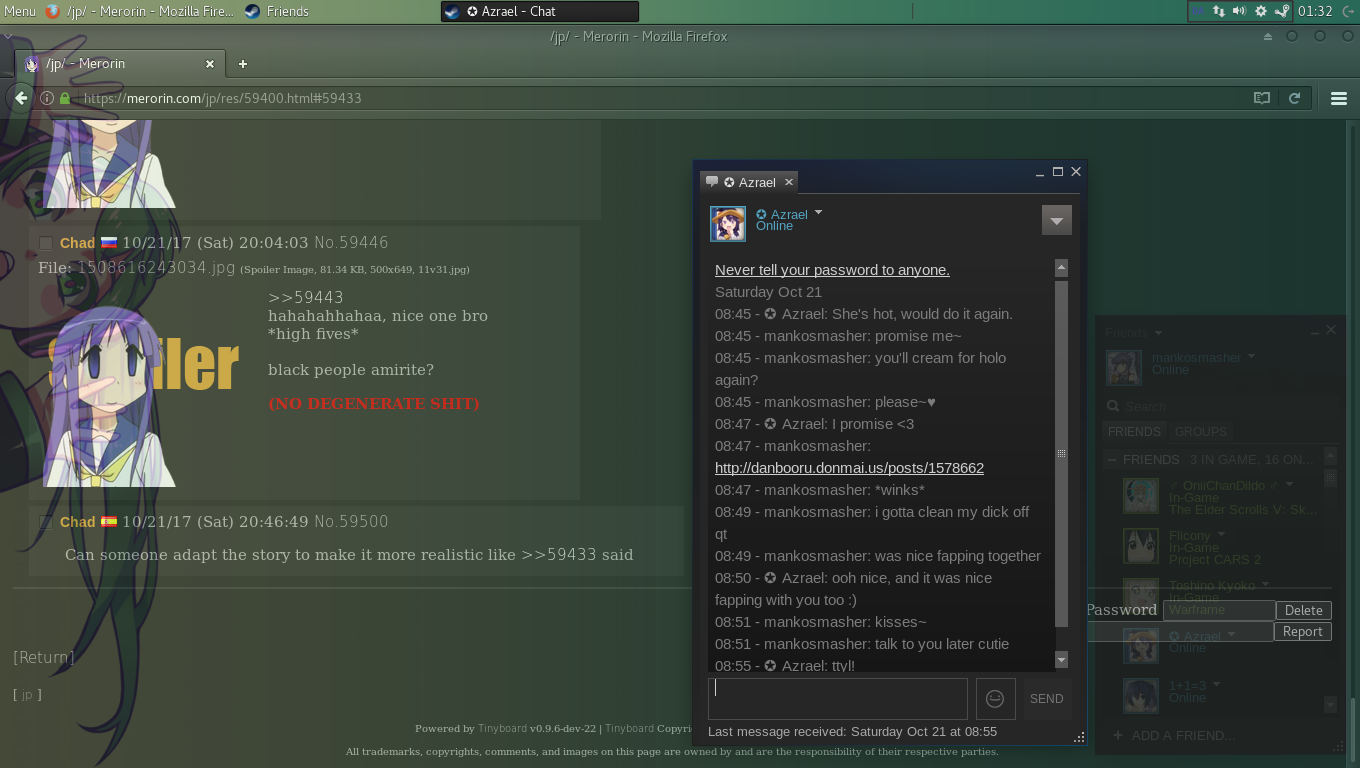Open the Menu in the top panel
Viewport: 1360px width, 768px height.
pos(20,11)
